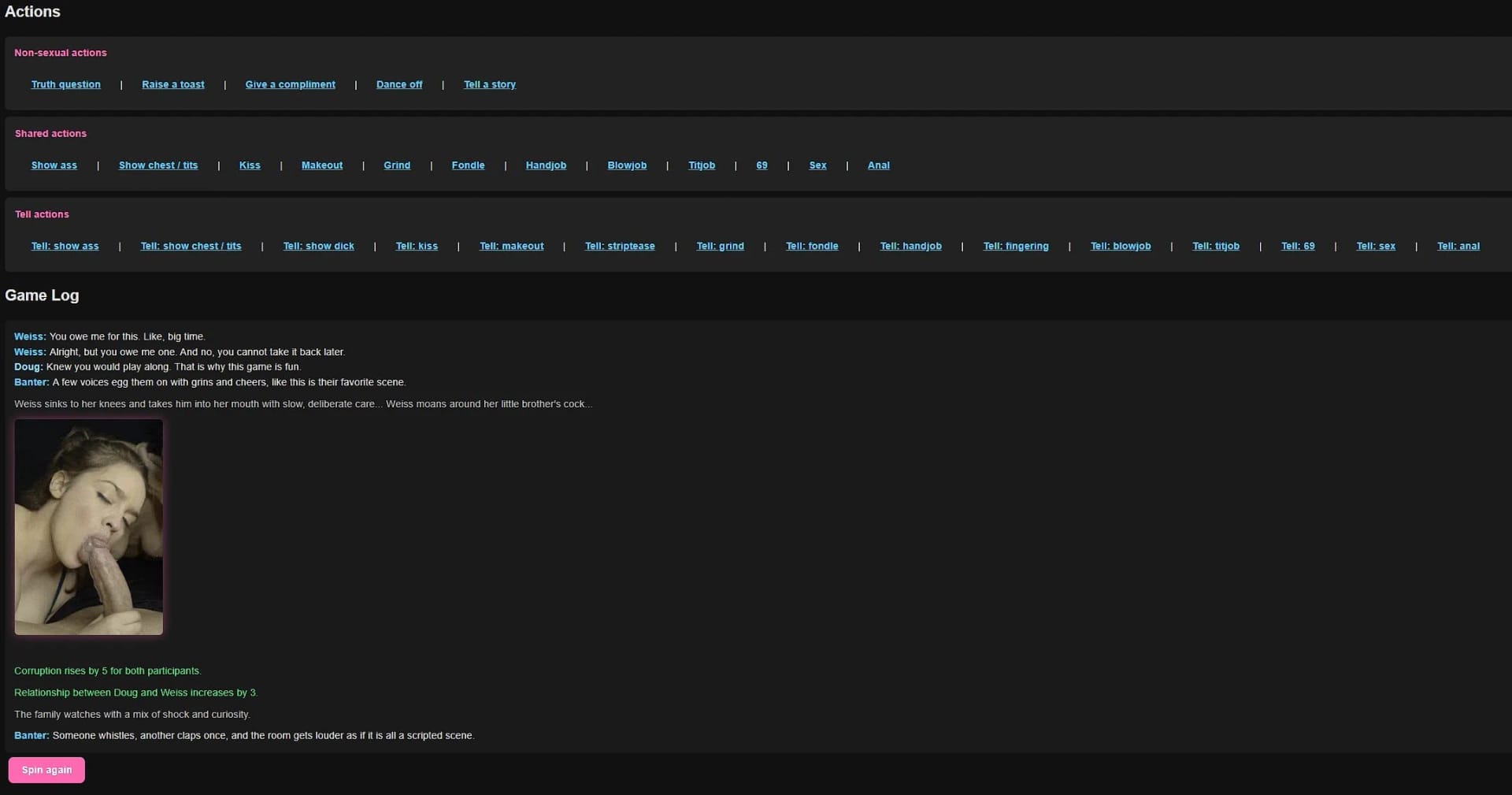1512x795 pixels.
Task: Start the Dance off action
Action: coord(399,84)
